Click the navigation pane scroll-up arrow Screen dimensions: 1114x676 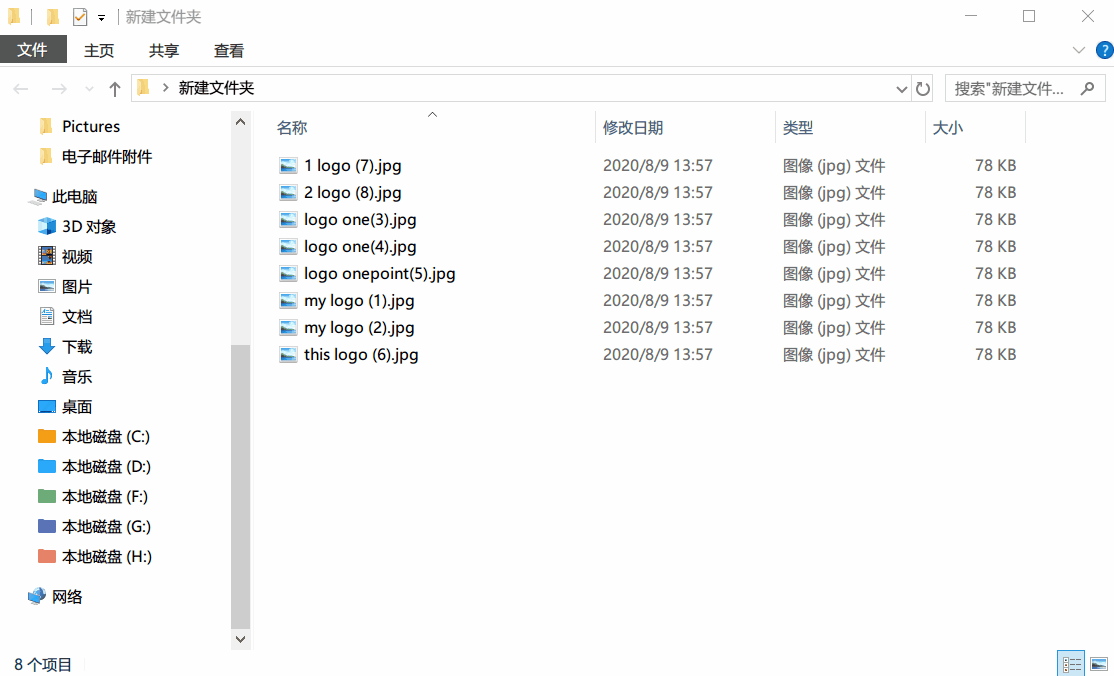tap(240, 122)
